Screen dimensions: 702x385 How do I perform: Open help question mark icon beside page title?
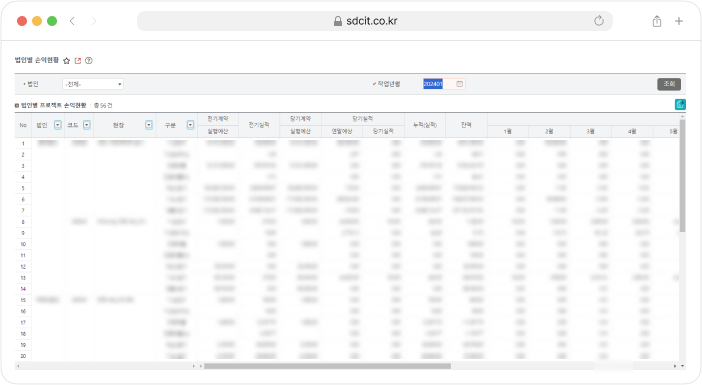pos(89,60)
